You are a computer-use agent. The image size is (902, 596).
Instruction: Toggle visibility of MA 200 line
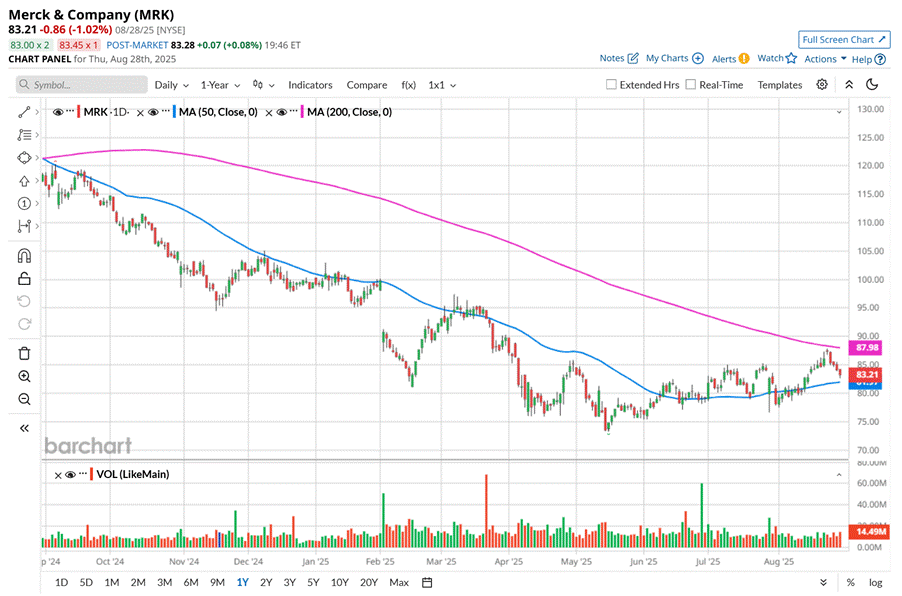click(281, 112)
